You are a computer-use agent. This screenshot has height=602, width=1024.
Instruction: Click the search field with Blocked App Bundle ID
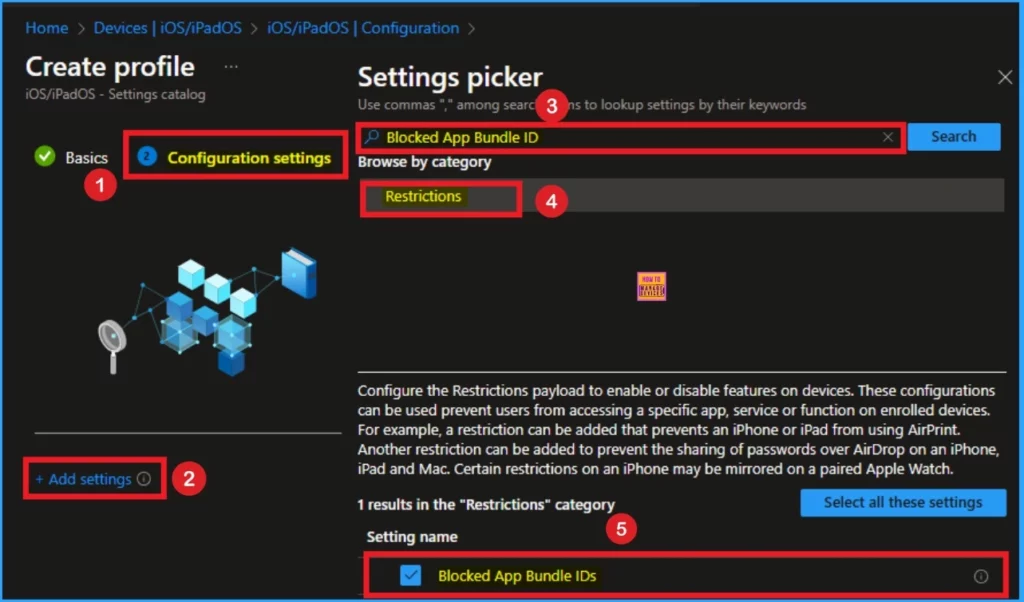tap(631, 137)
